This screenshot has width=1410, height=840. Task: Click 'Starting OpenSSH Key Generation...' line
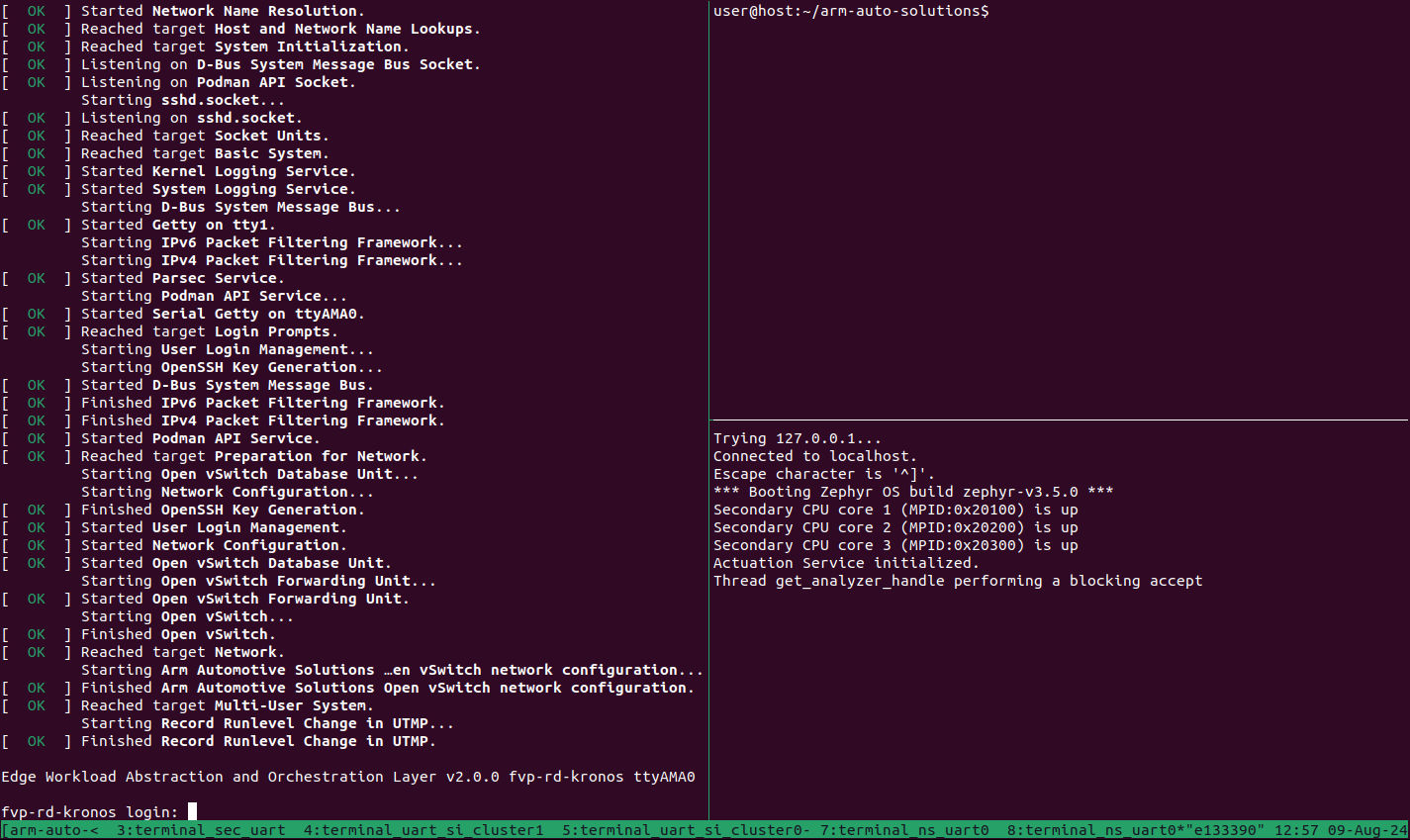[232, 367]
